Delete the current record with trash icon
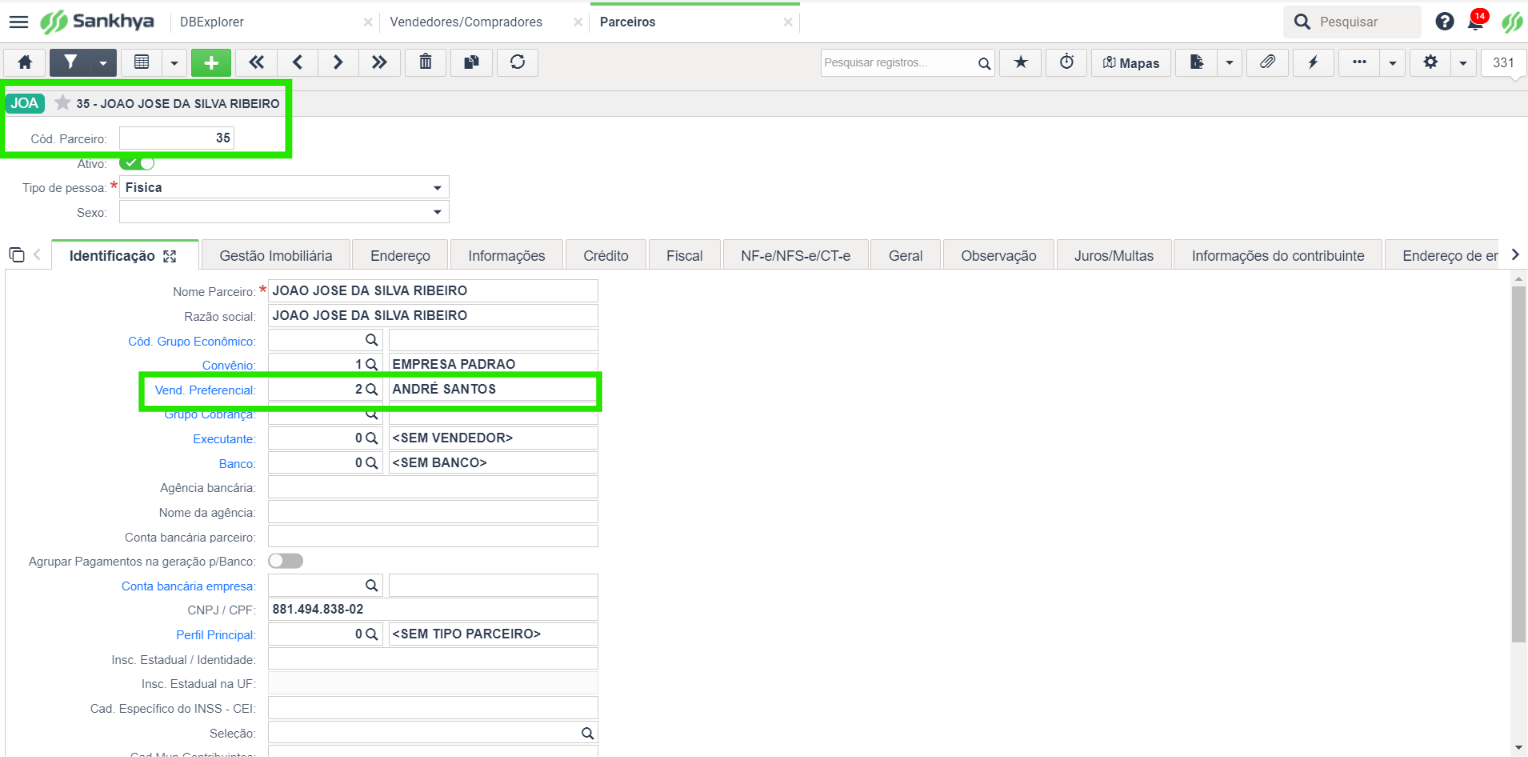The width and height of the screenshot is (1528, 757). point(425,62)
